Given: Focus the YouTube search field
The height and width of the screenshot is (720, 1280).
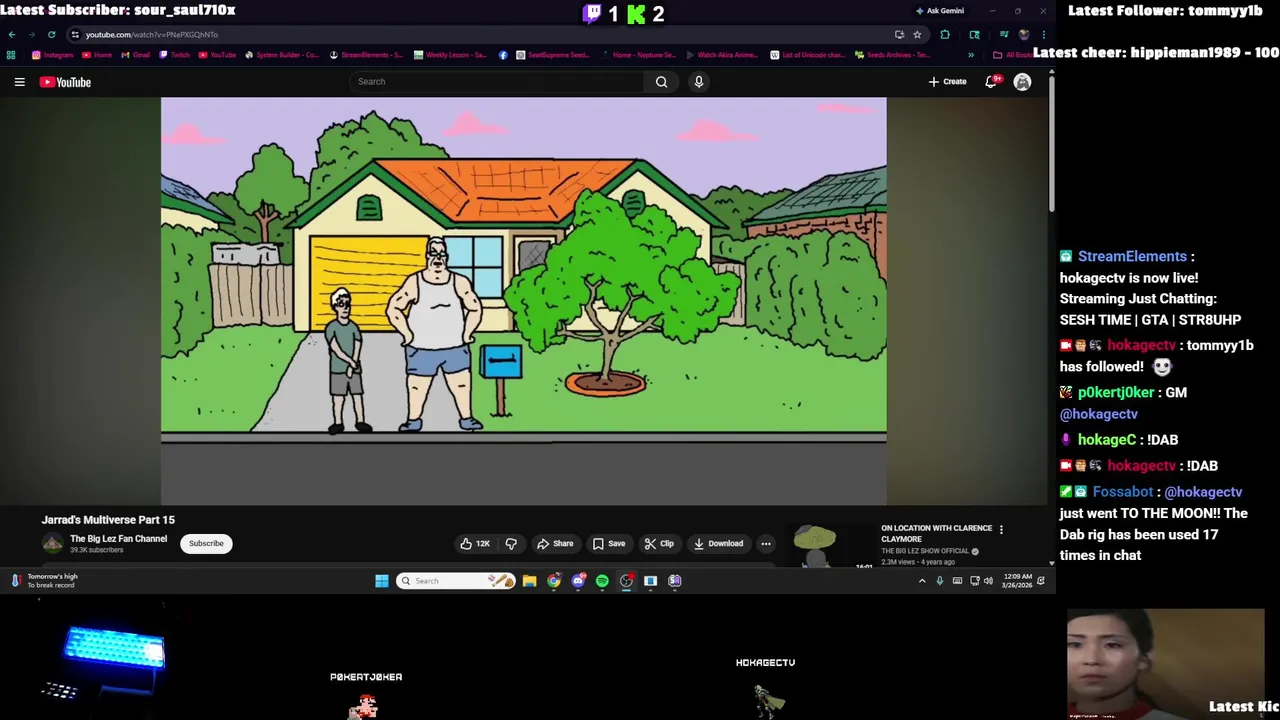Looking at the screenshot, I should pyautogui.click(x=497, y=82).
